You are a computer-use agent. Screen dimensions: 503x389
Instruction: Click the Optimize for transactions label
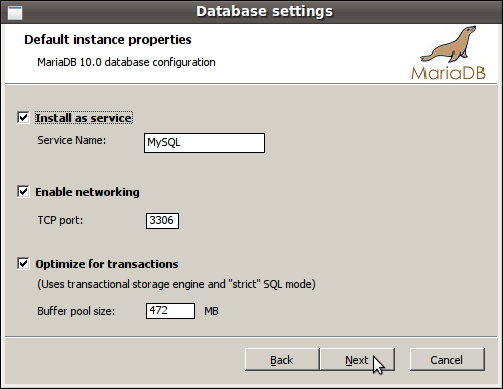pyautogui.click(x=107, y=264)
